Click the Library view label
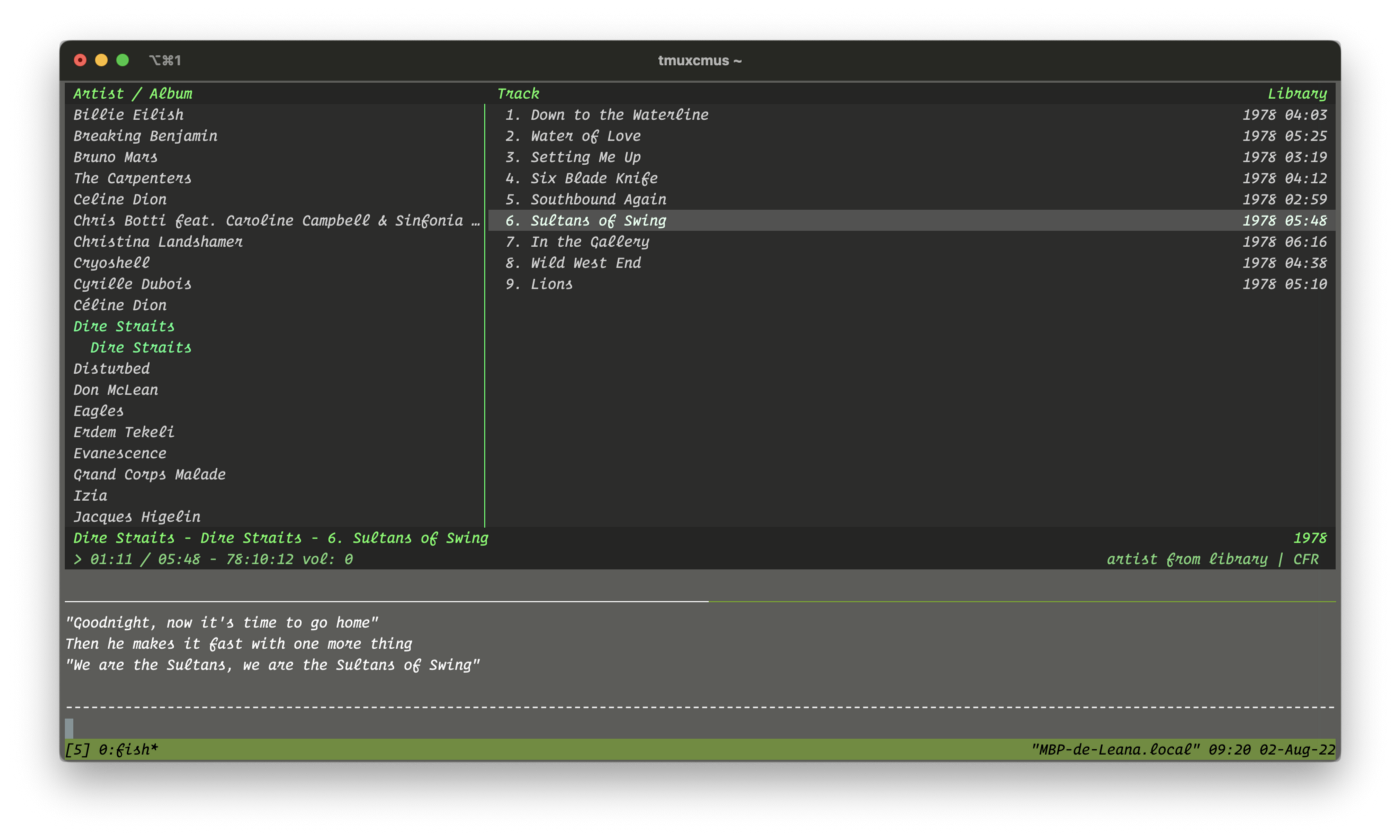1400x840 pixels. 1297,94
